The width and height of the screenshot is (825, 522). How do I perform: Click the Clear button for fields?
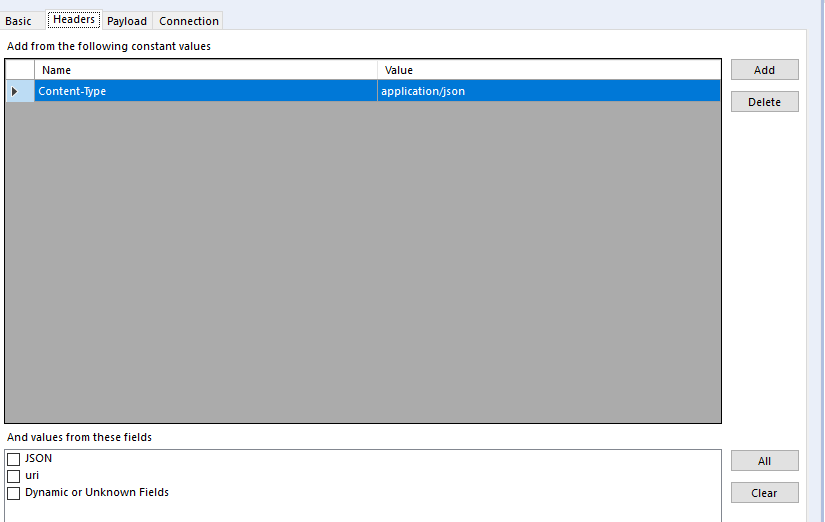click(x=764, y=493)
